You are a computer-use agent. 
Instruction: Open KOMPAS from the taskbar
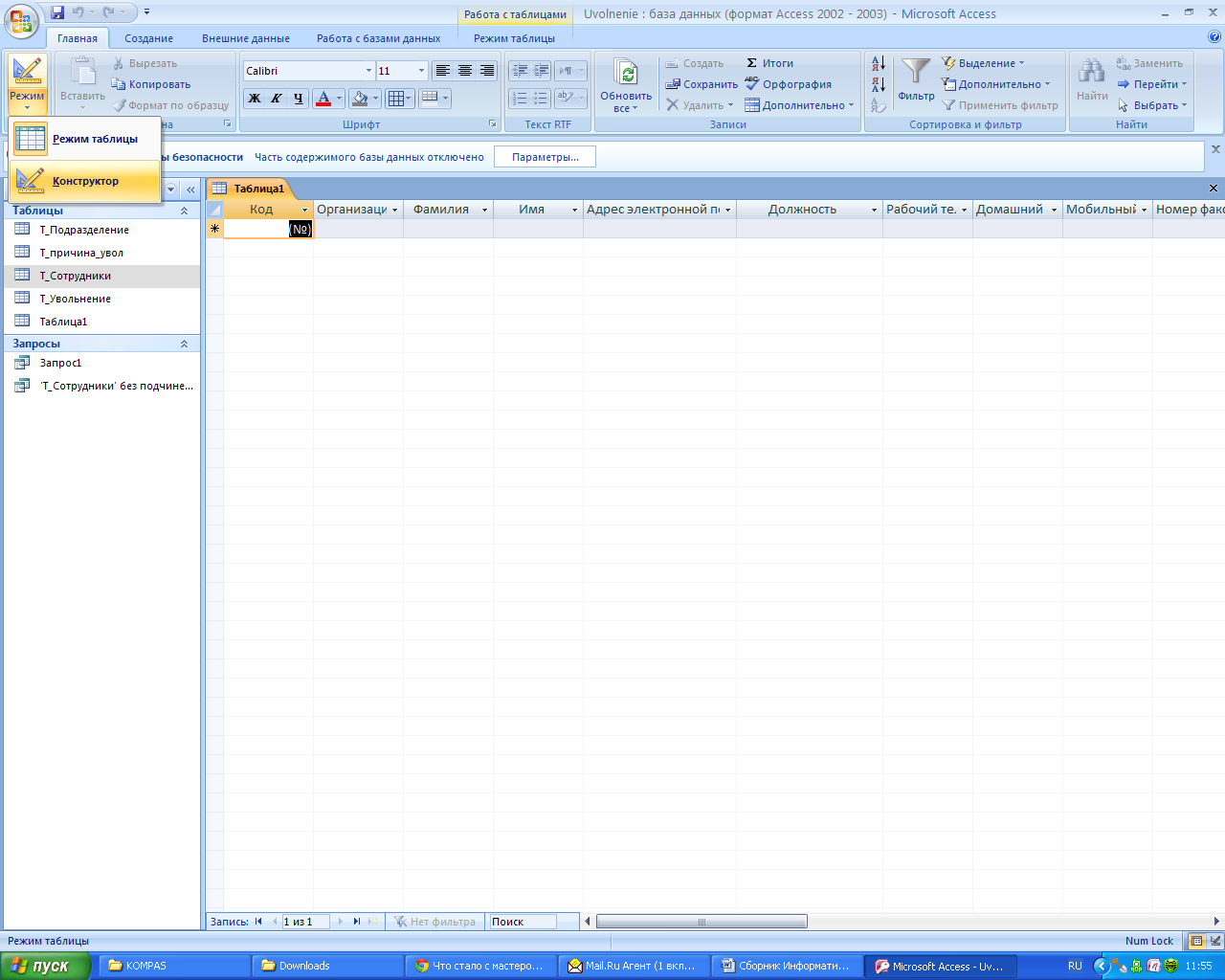pyautogui.click(x=173, y=966)
